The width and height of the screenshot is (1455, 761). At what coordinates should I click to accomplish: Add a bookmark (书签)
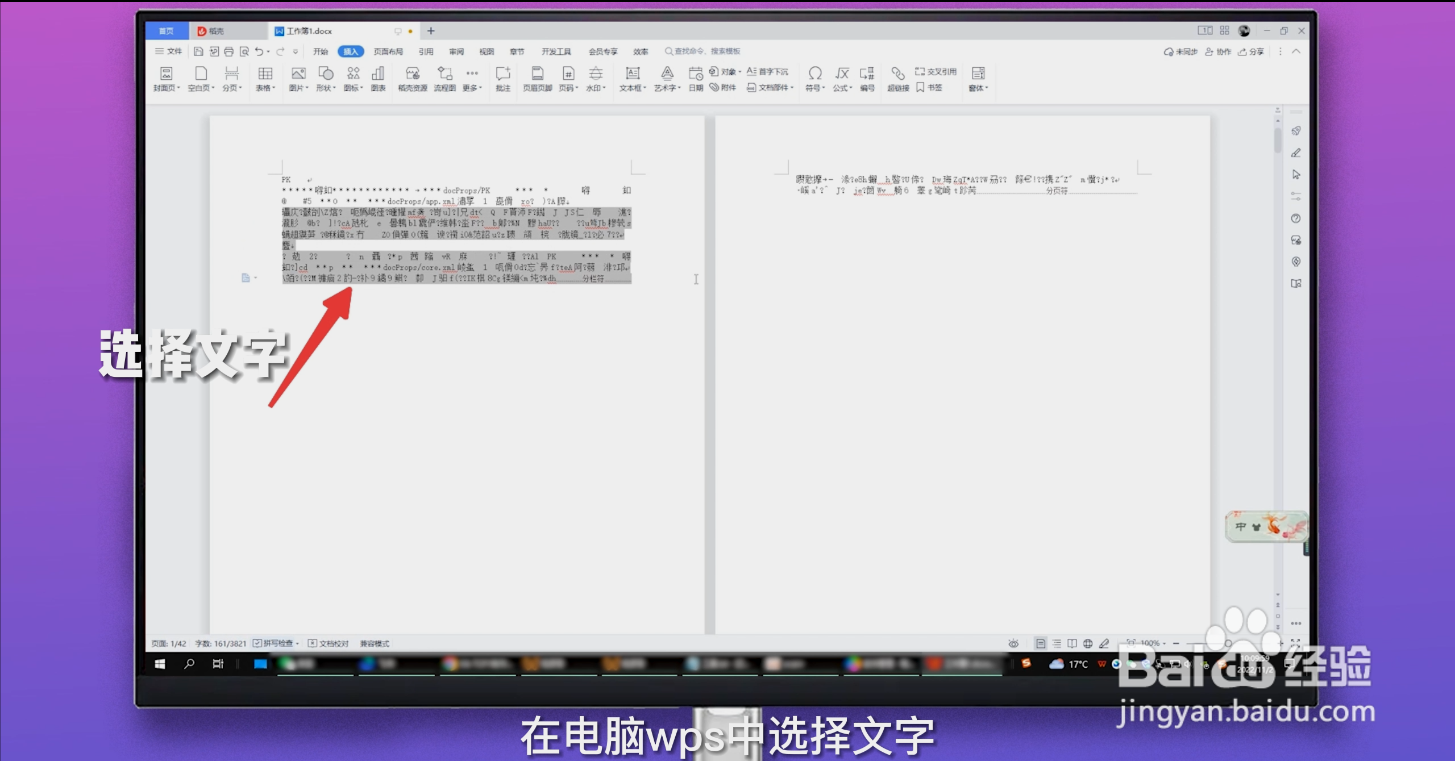pyautogui.click(x=930, y=88)
